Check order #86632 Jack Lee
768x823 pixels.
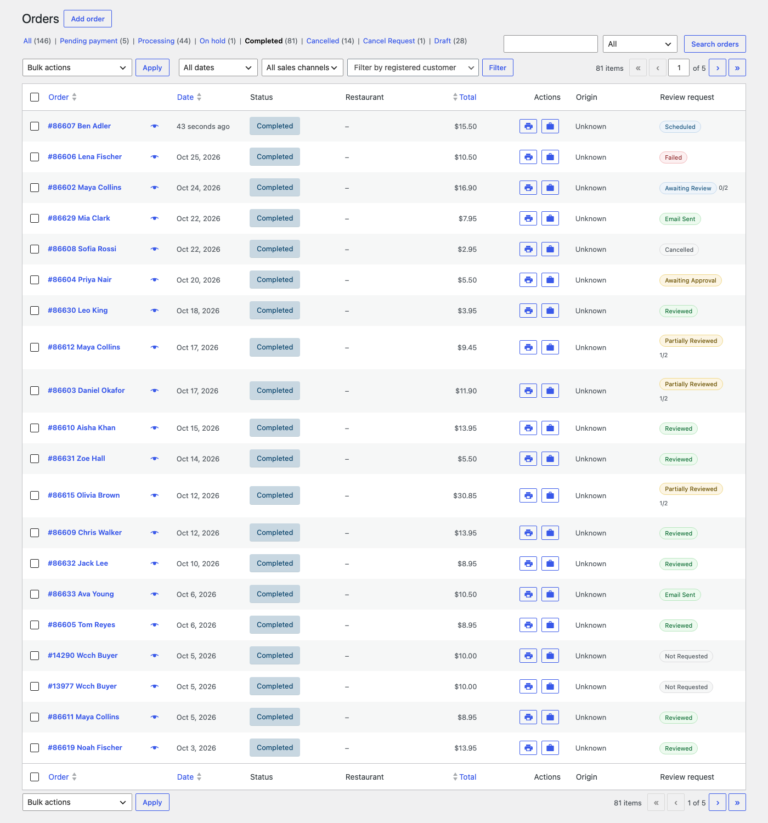pyautogui.click(x=35, y=564)
